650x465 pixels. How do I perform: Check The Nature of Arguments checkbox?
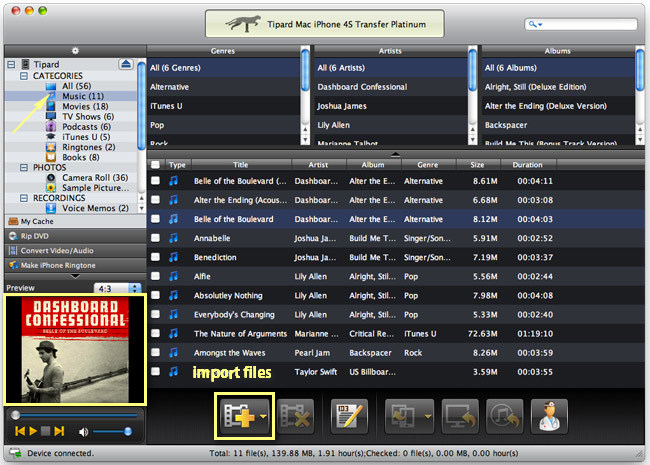155,333
